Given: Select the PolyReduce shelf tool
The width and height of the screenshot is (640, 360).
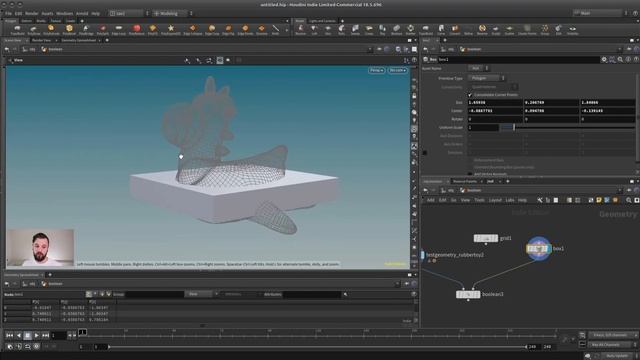Looking at the screenshot, I should (136, 29).
